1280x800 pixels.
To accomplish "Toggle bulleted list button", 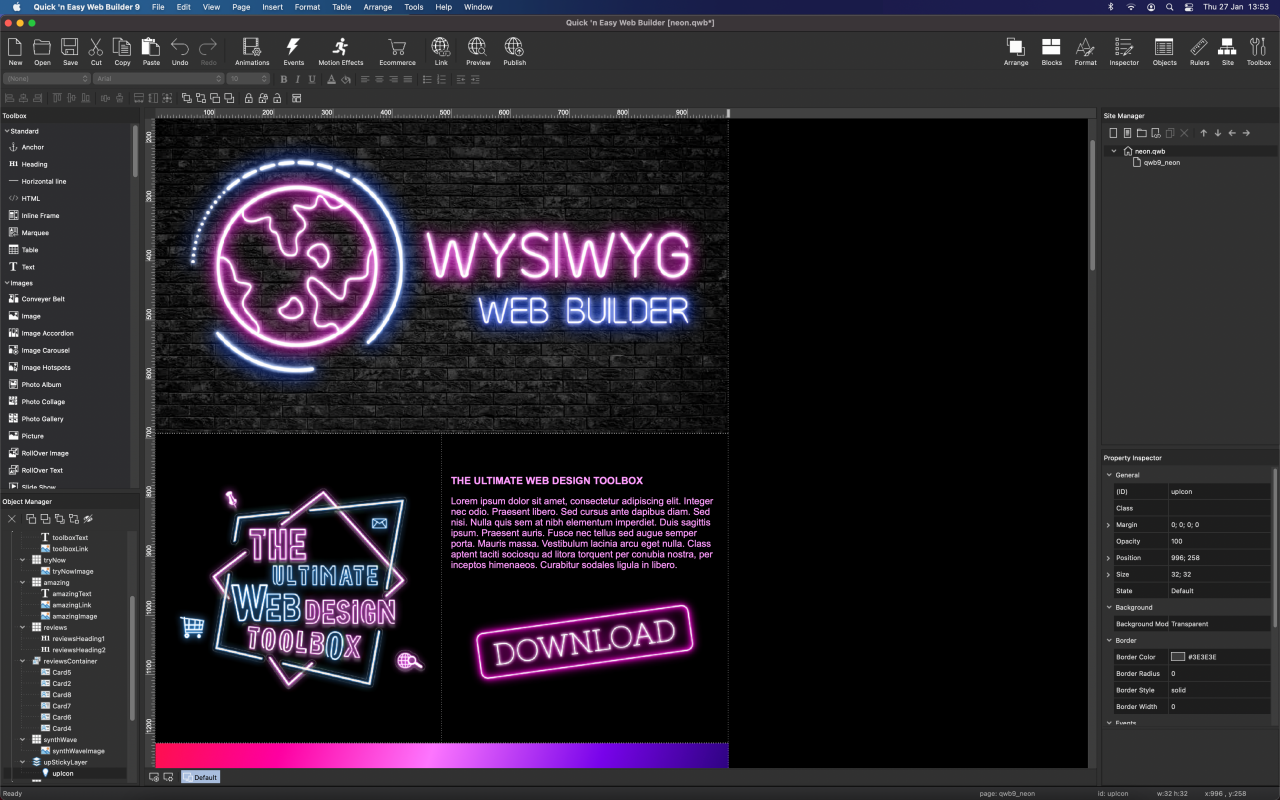I will [427, 79].
